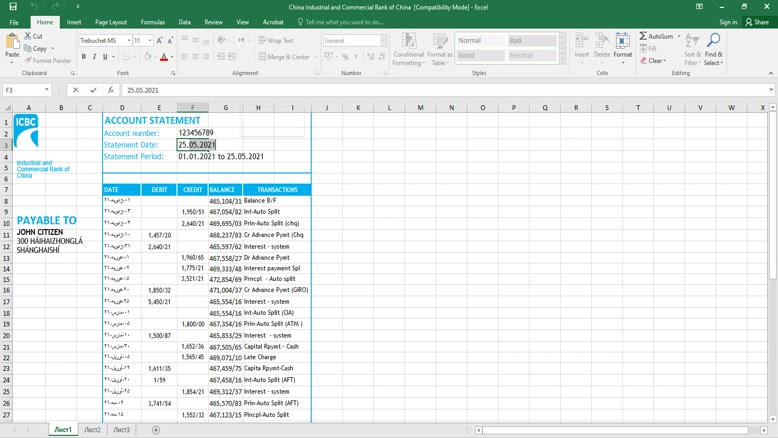Click the Save icon in quick access toolbar
Image resolution: width=778 pixels, height=438 pixels.
tap(13, 6)
